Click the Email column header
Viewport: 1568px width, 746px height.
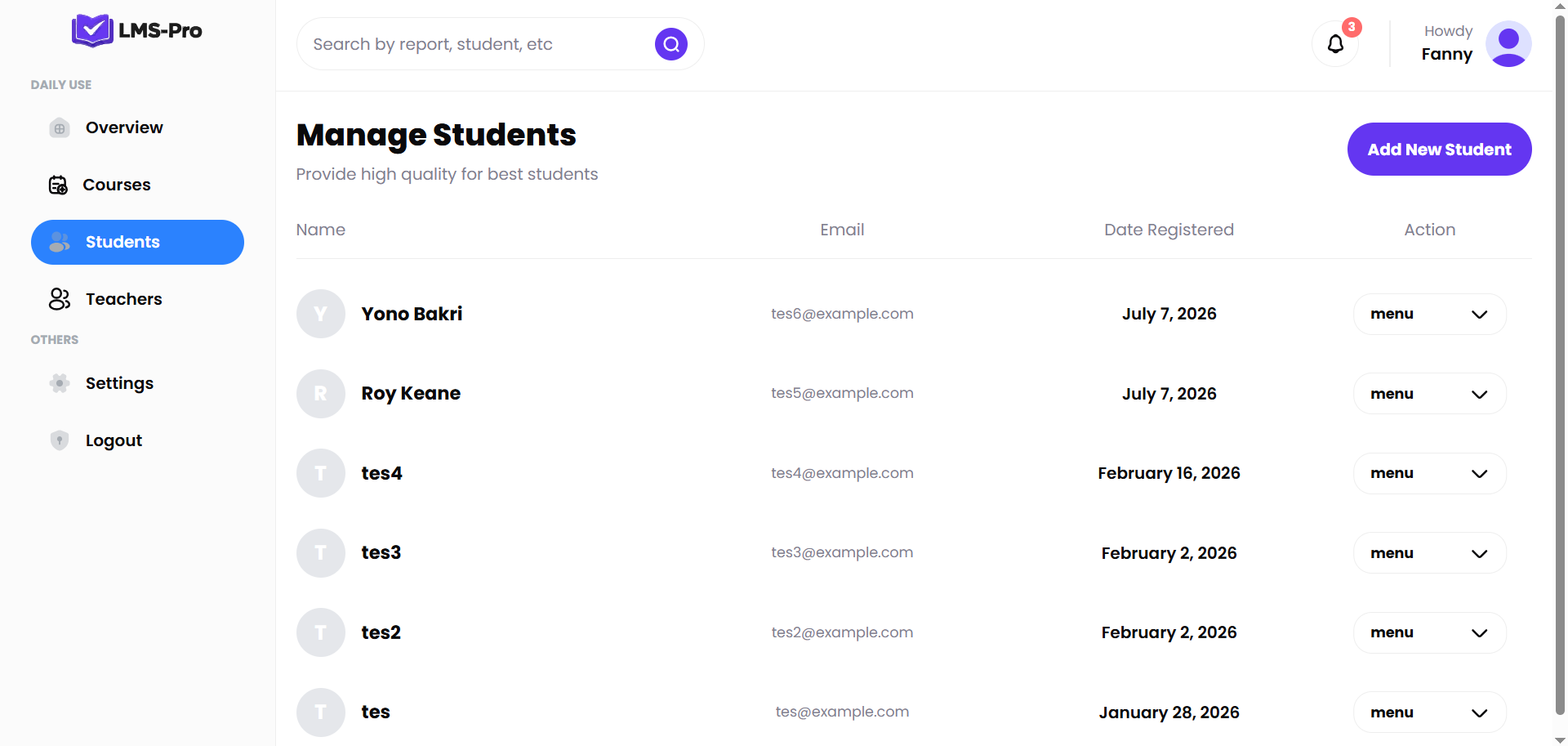842,230
